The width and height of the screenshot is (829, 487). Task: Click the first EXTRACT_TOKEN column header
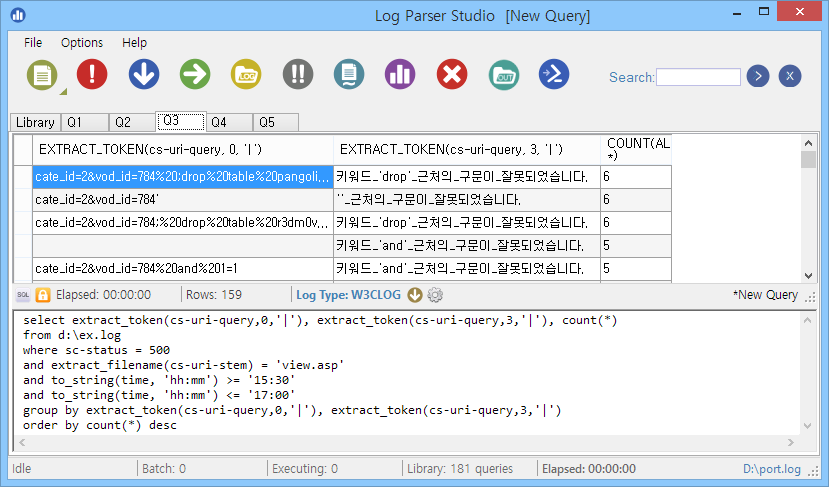point(183,150)
